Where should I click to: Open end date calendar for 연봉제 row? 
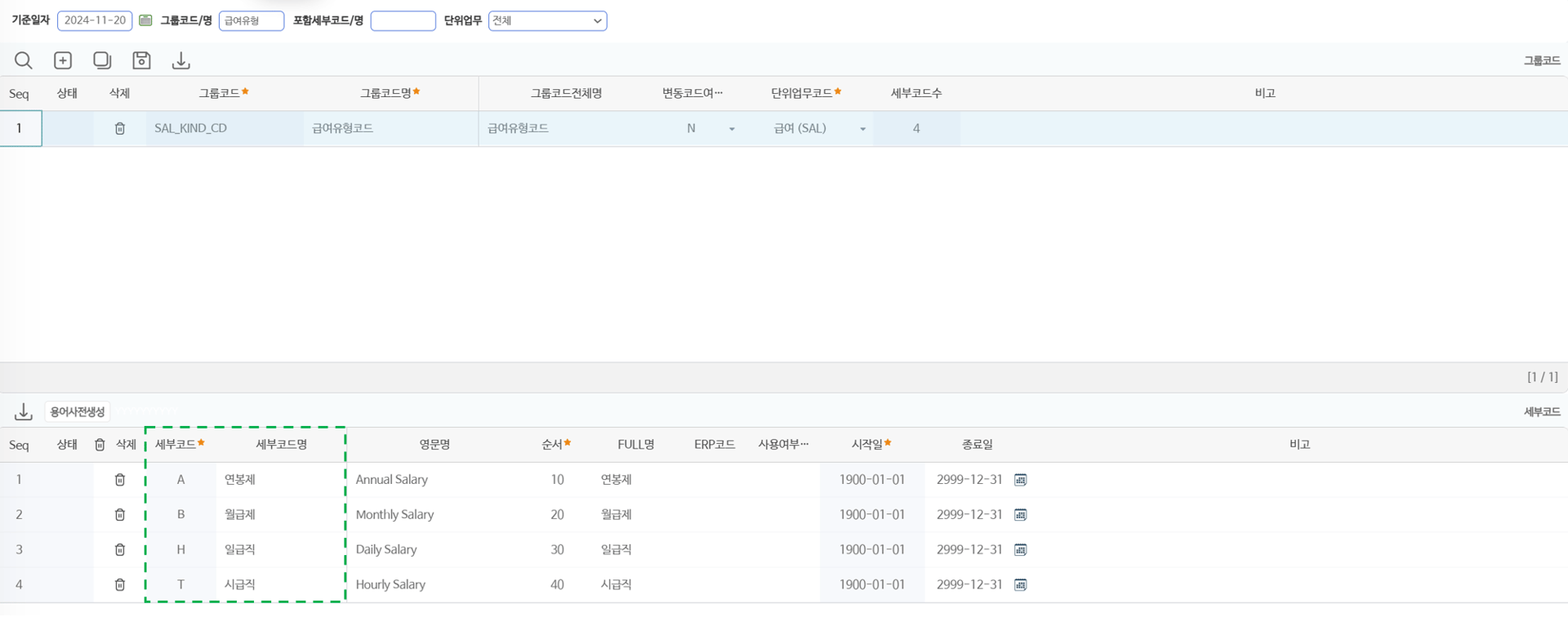pos(1021,480)
